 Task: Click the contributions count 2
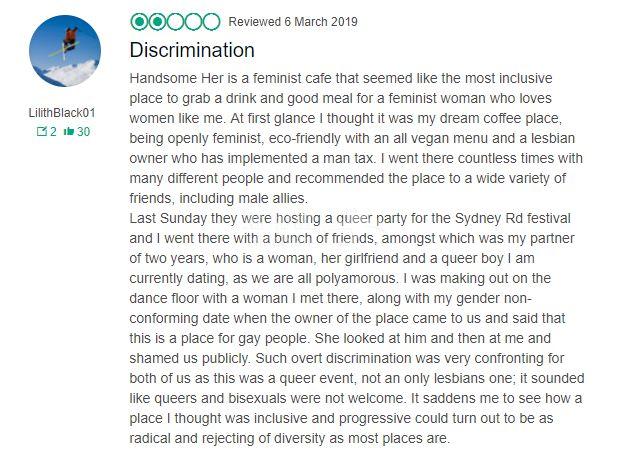click(53, 132)
